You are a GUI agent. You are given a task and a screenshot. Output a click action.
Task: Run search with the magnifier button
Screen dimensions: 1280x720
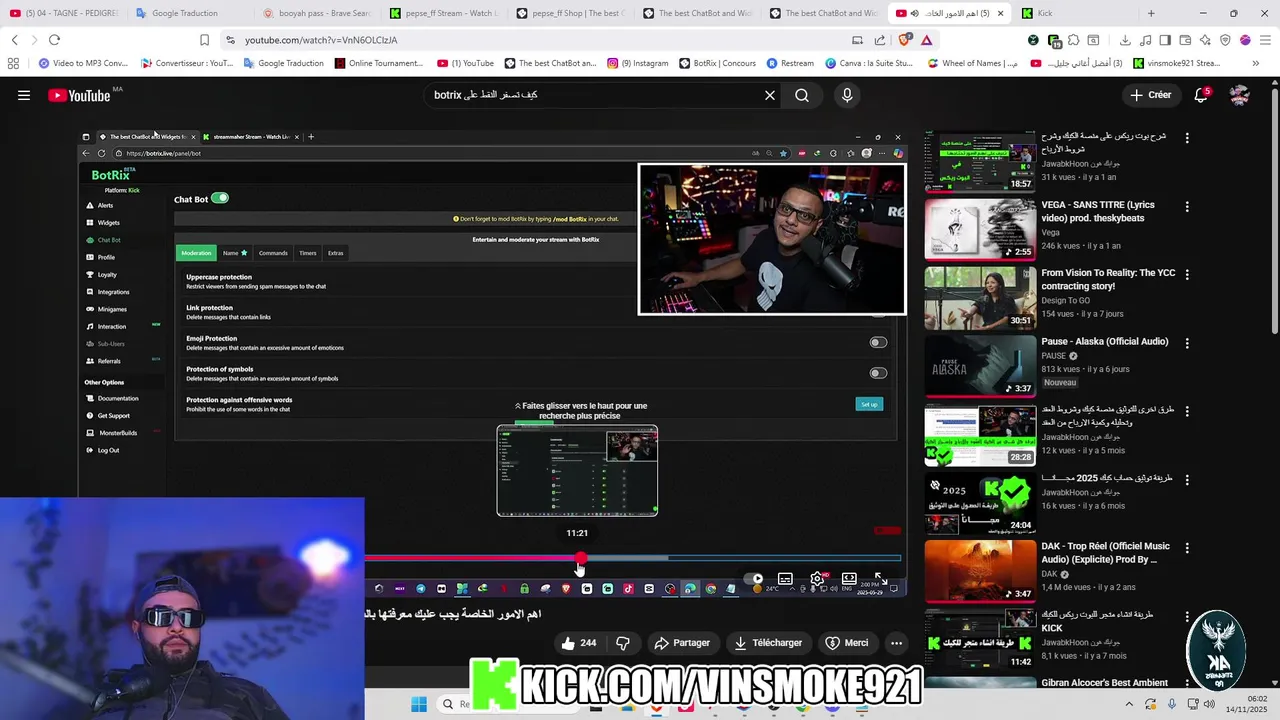802,95
